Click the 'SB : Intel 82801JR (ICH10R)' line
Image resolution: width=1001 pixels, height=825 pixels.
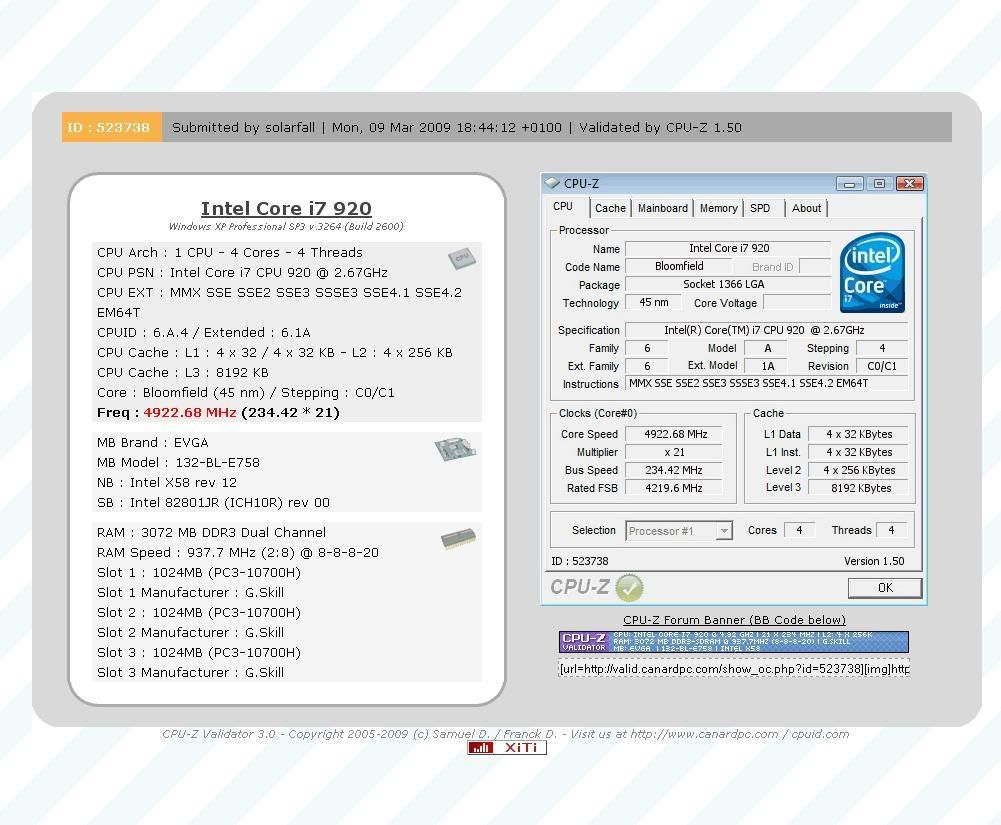(x=213, y=503)
